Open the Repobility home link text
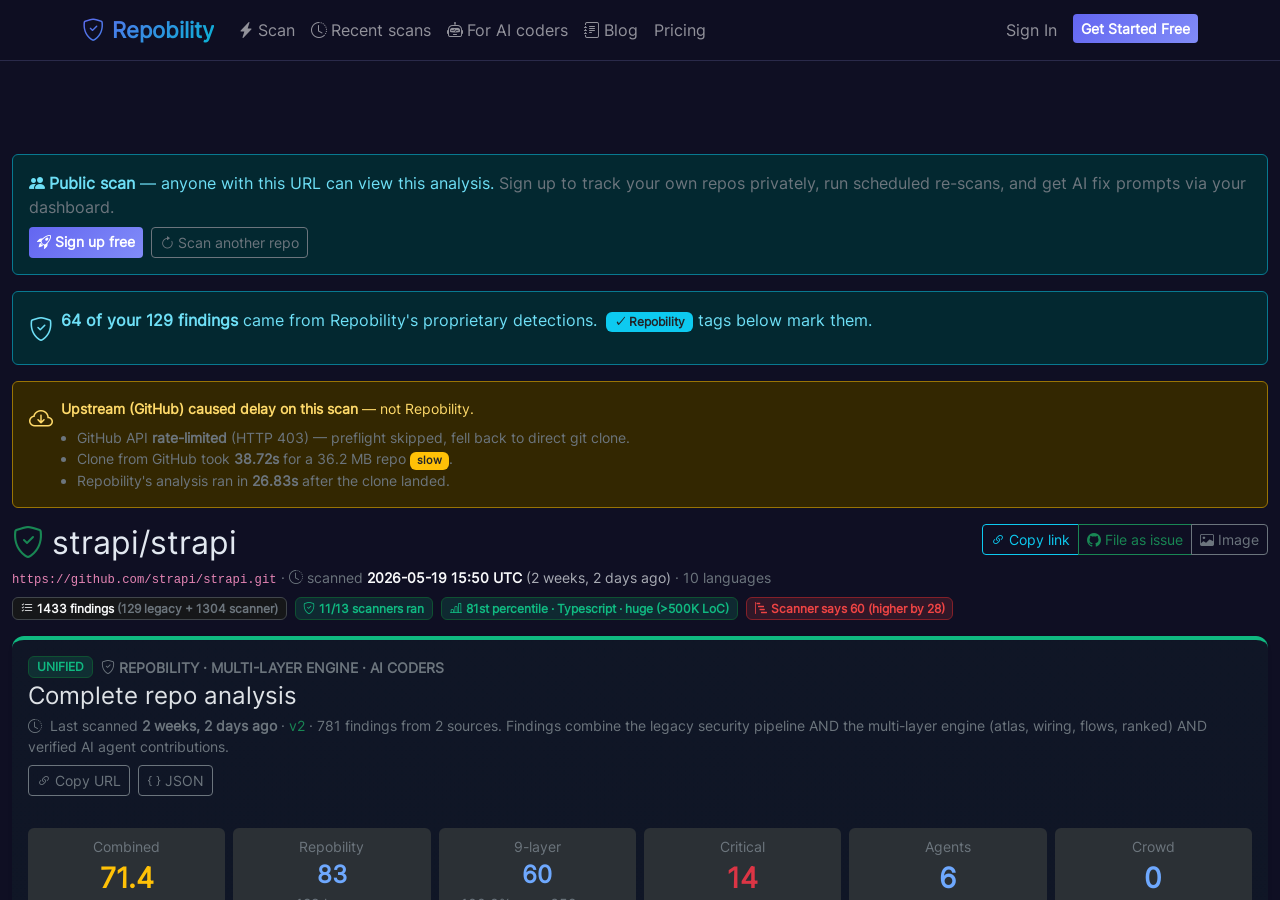Screen dimensions: 1280x900 tap(163, 30)
